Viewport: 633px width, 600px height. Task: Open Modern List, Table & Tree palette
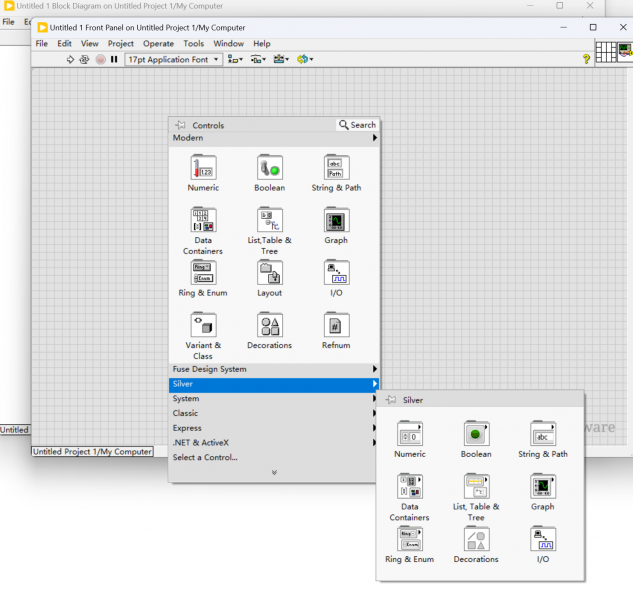[270, 231]
